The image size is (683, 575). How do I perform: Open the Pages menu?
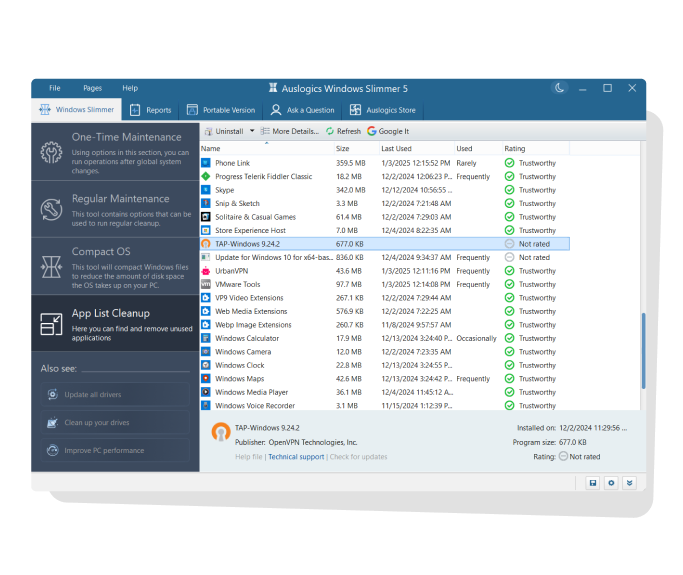[x=92, y=88]
